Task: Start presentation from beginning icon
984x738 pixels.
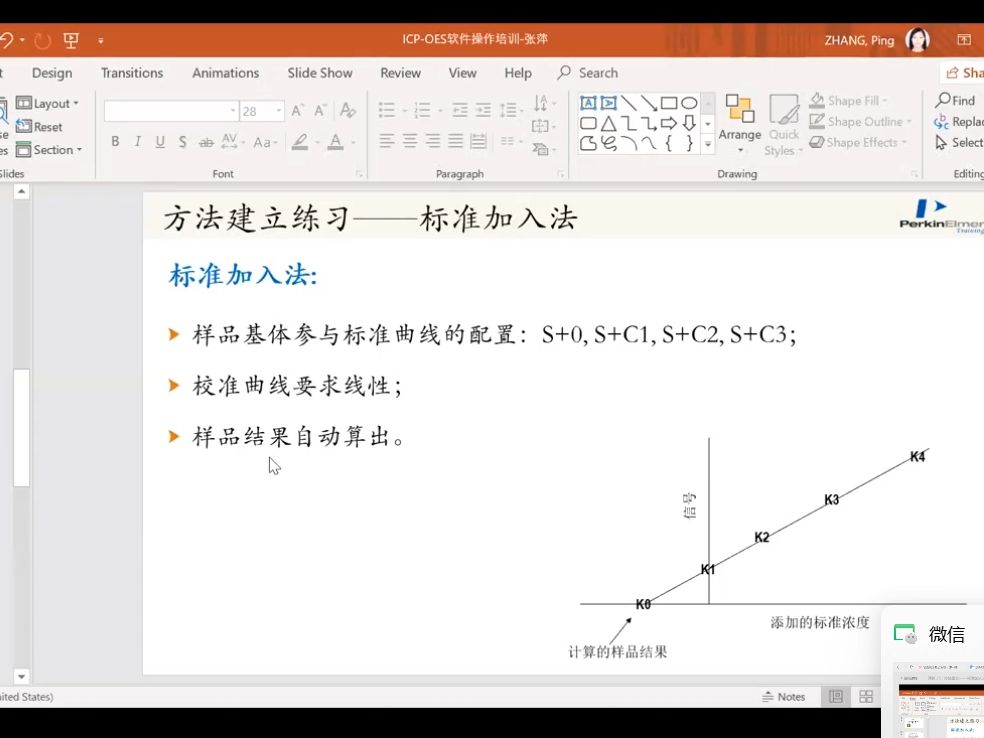Action: [71, 41]
